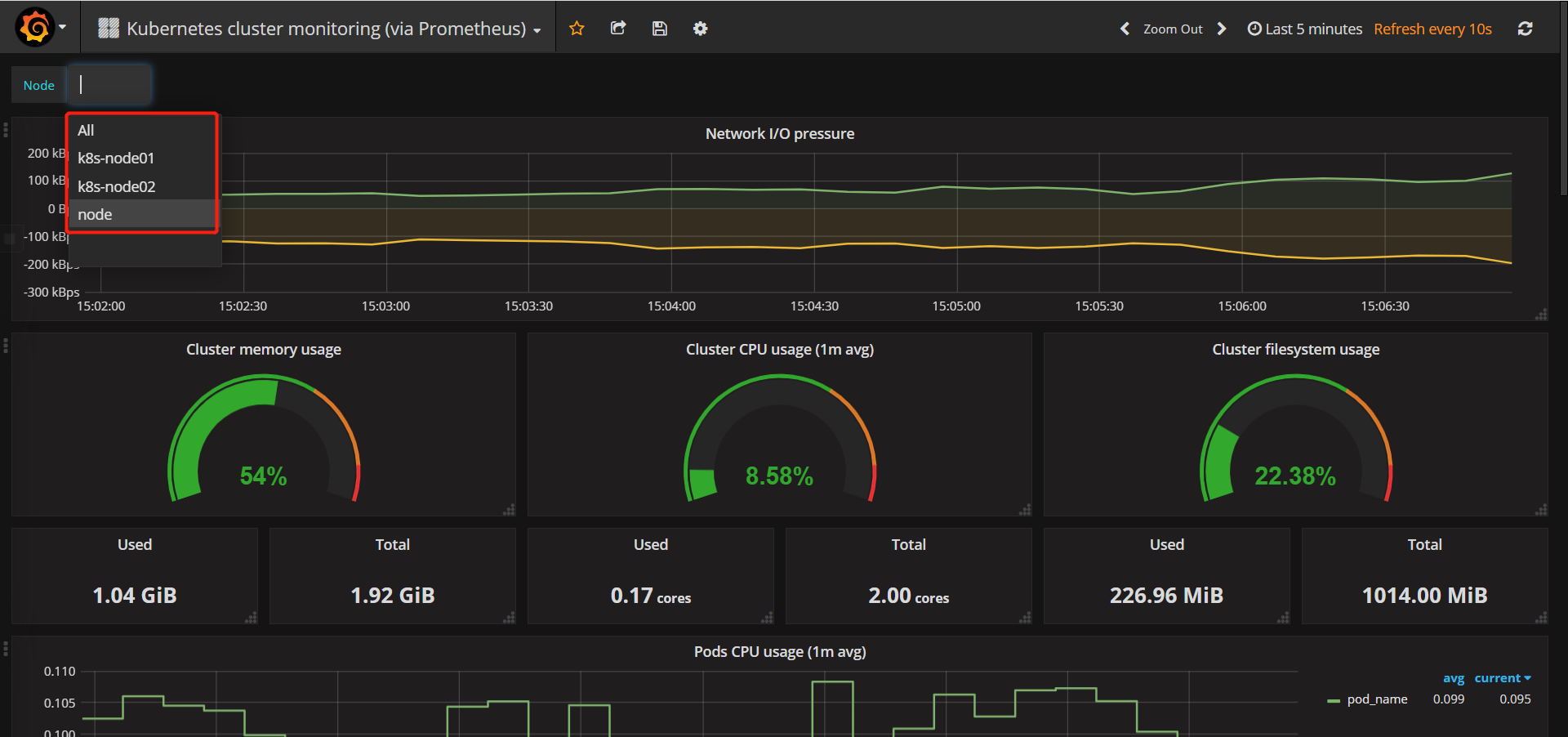Choose the node option in dropdown

pyautogui.click(x=143, y=214)
